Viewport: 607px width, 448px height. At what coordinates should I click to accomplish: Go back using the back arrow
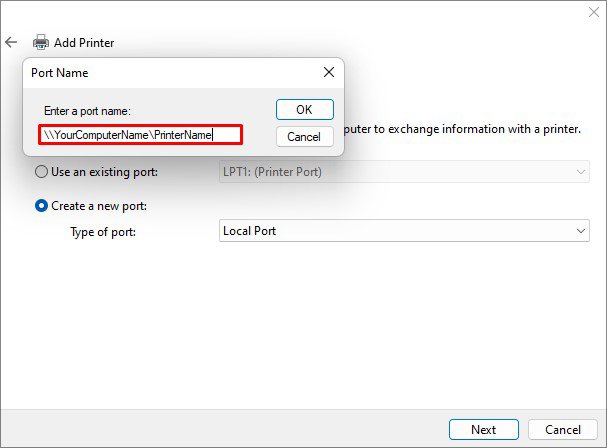click(12, 43)
